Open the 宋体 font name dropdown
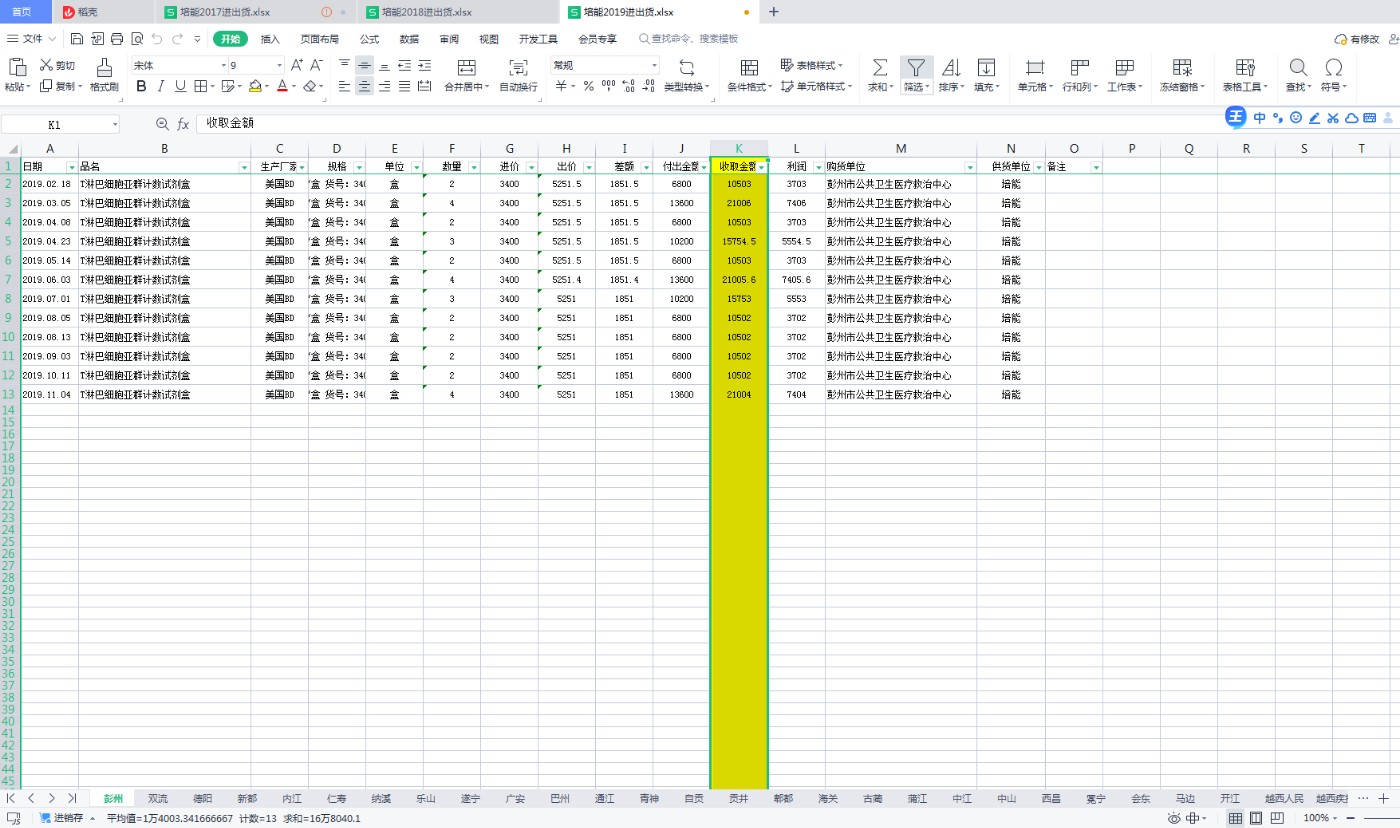Image resolution: width=1400 pixels, height=828 pixels. 223,66
